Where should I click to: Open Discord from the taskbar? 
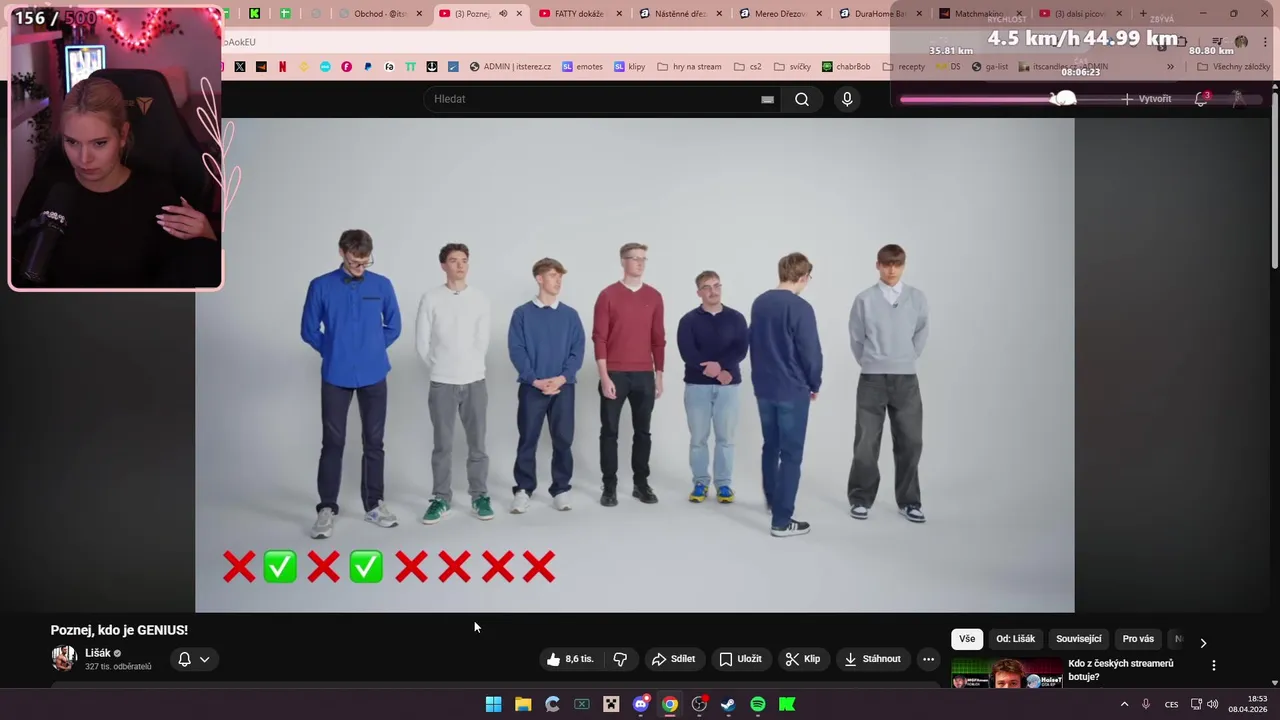pyautogui.click(x=641, y=704)
